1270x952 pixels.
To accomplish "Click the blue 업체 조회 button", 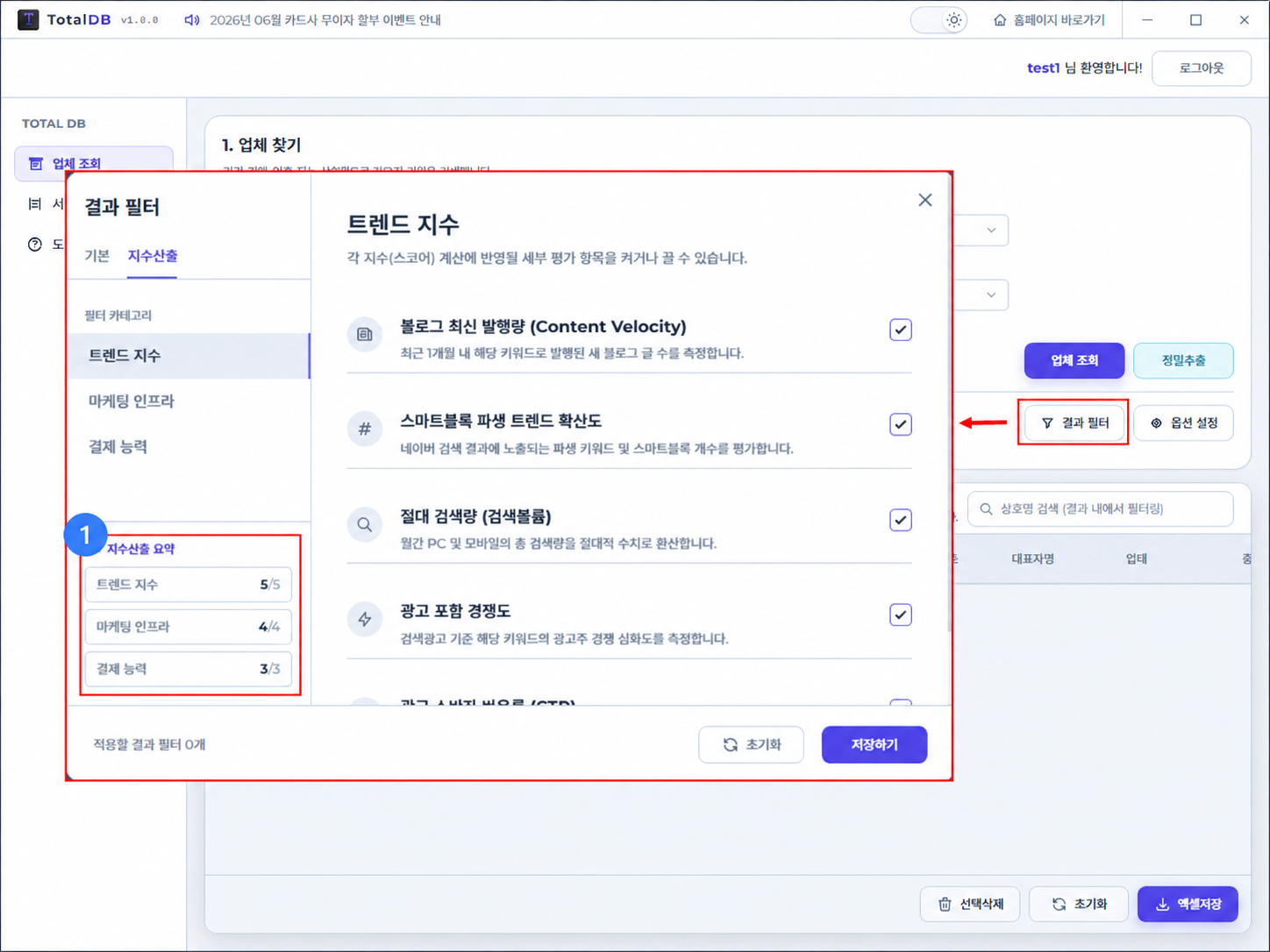I will coord(1074,360).
